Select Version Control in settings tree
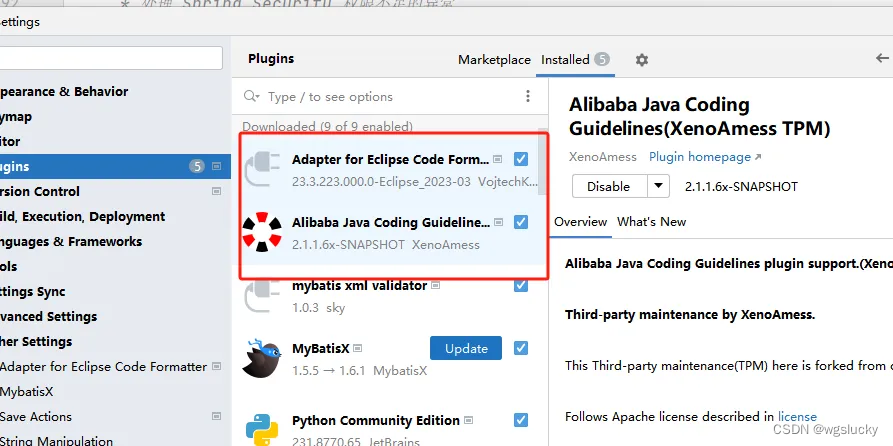This screenshot has width=893, height=446. (x=40, y=191)
